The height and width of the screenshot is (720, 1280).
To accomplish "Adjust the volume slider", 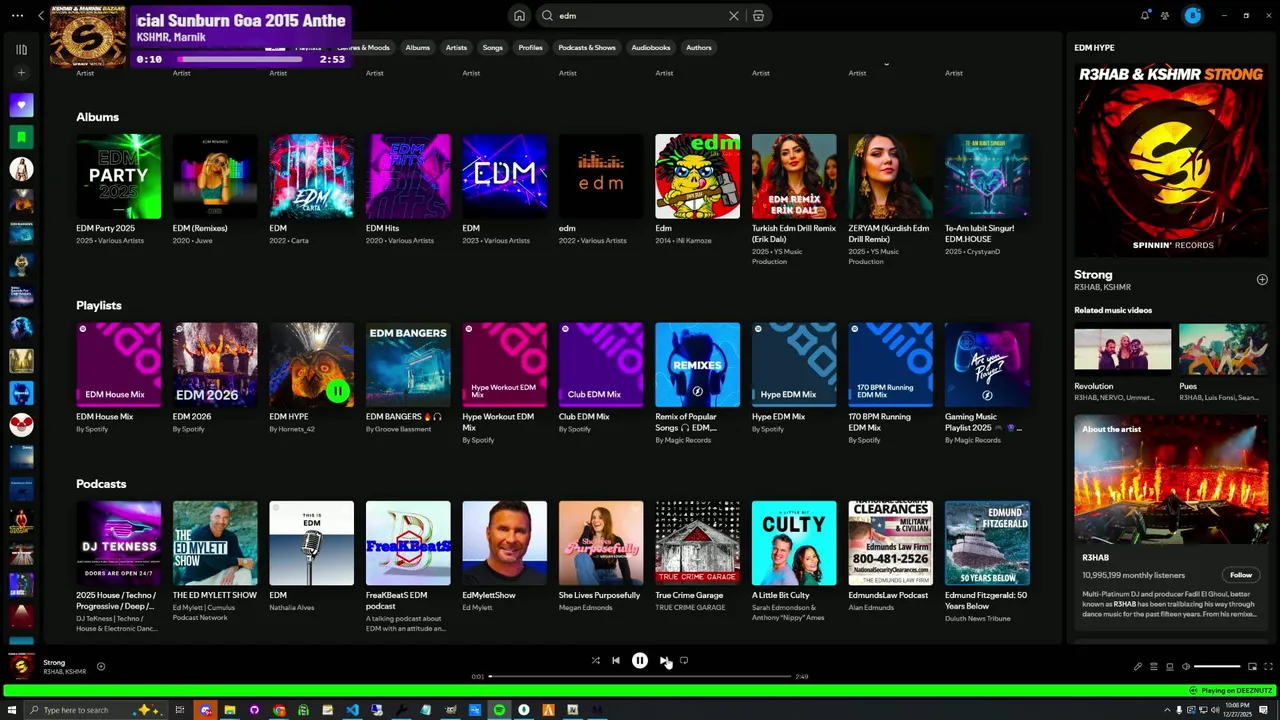I will pyautogui.click(x=1217, y=667).
